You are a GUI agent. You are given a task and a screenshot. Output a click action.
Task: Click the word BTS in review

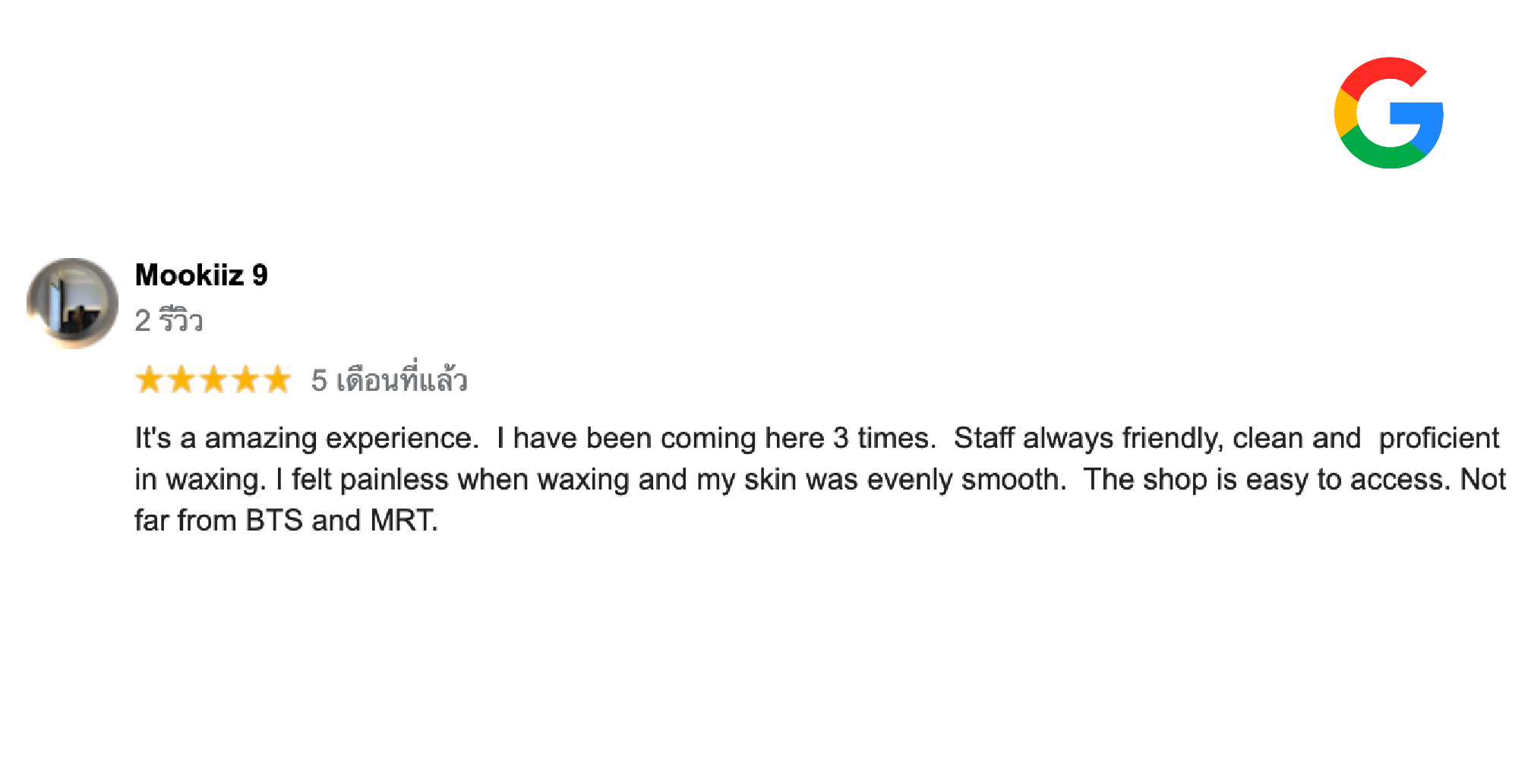tap(274, 521)
